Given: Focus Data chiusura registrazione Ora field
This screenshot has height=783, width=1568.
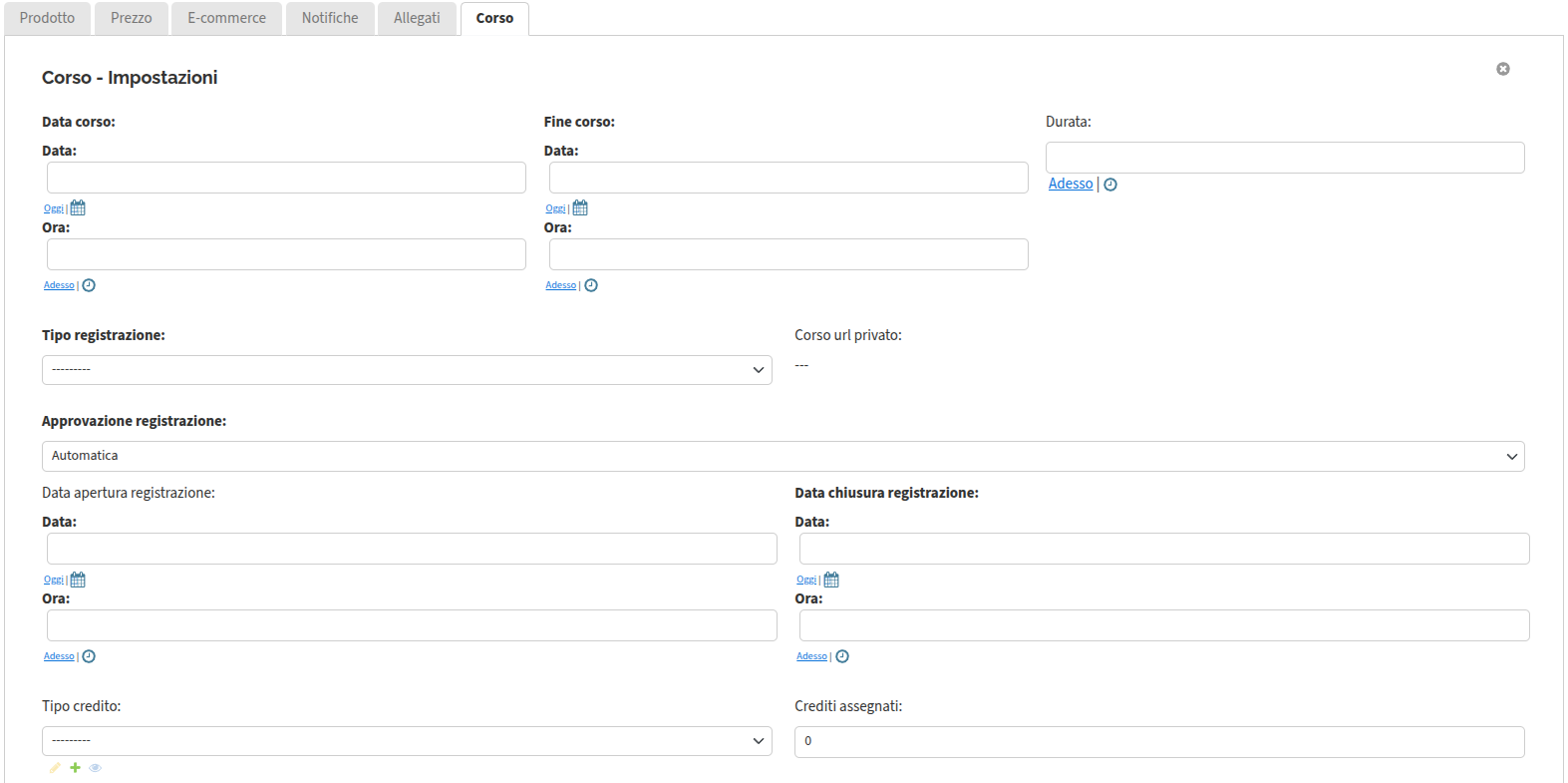Looking at the screenshot, I should 1164,625.
